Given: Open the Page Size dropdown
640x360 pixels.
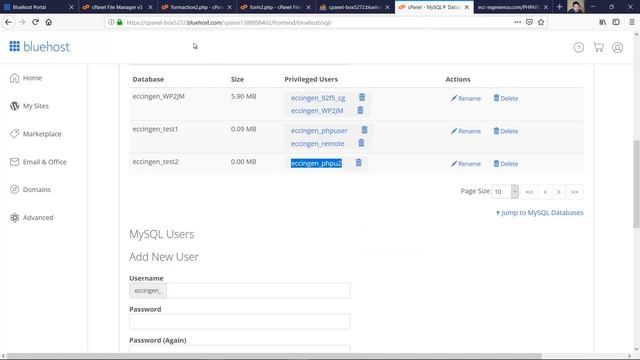Looking at the screenshot, I should [x=505, y=191].
